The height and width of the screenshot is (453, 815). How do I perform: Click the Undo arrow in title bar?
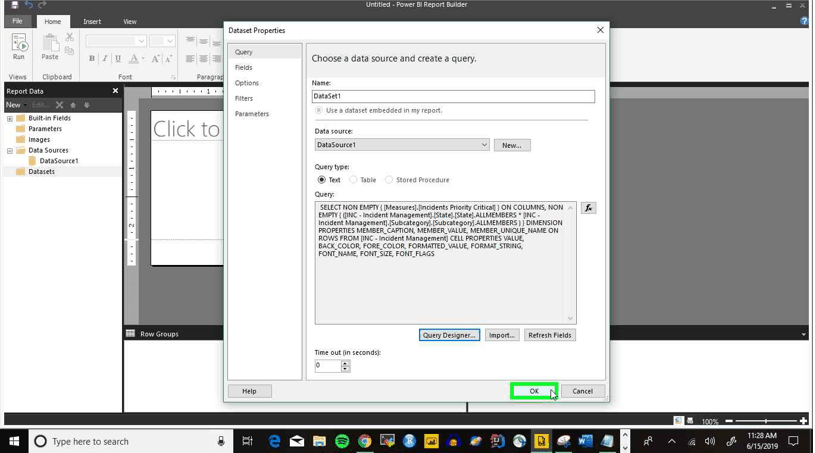tap(29, 5)
